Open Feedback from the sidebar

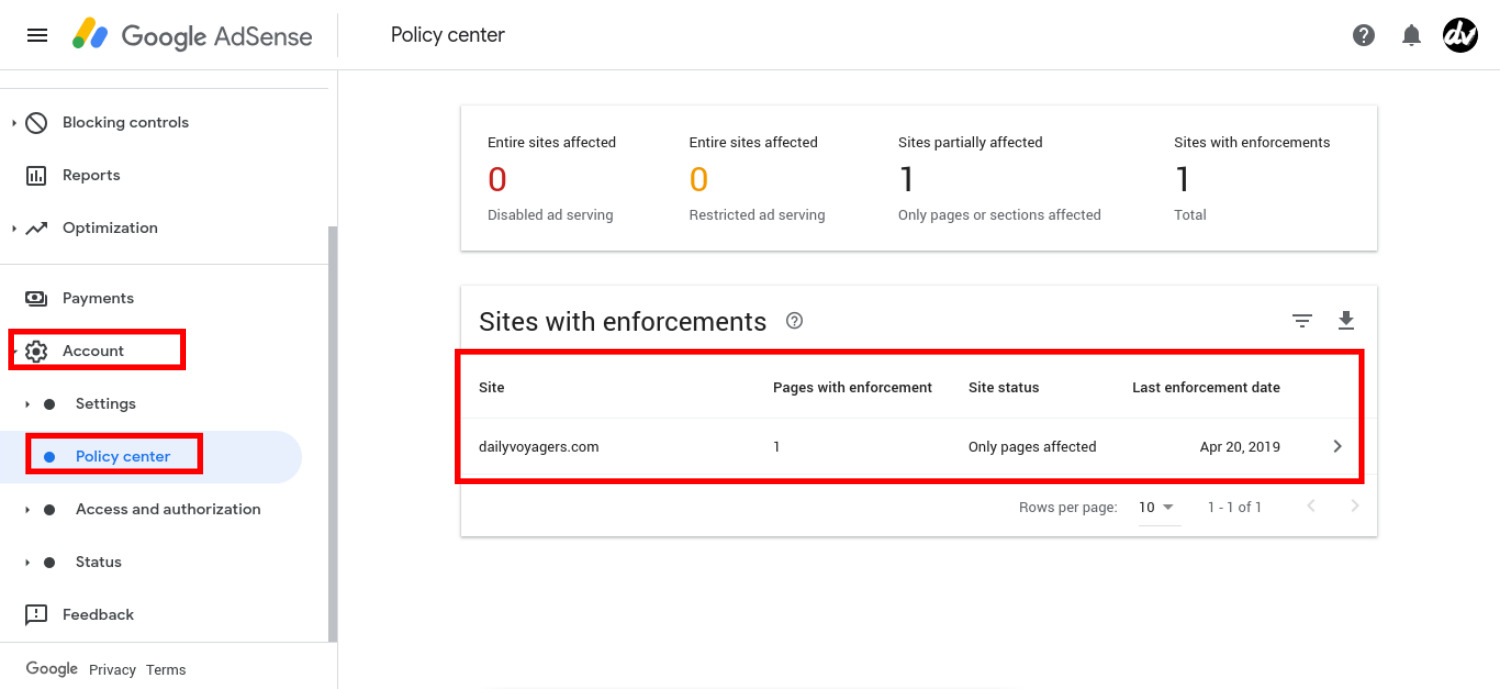click(98, 614)
